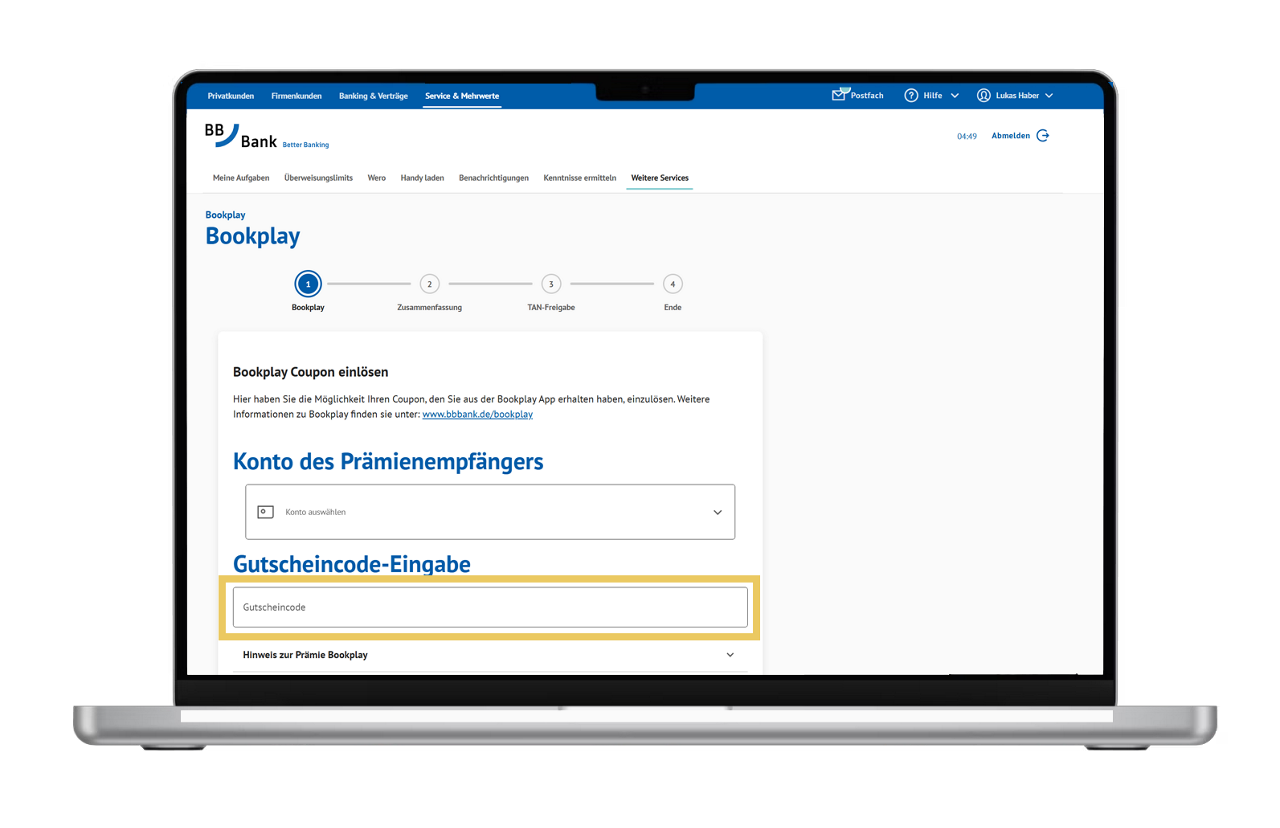Select the Weitere Services tab
The image size is (1280, 828).
660,178
